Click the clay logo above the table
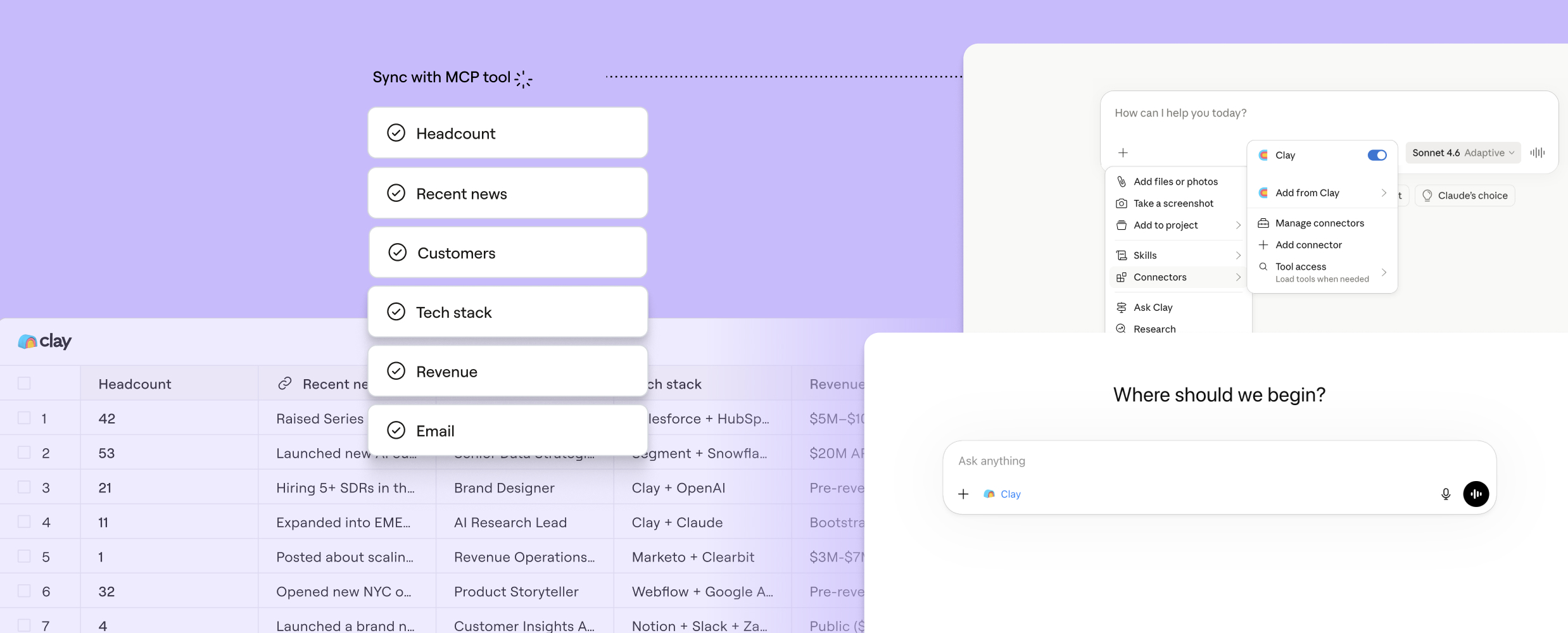This screenshot has width=1568, height=633. [44, 341]
